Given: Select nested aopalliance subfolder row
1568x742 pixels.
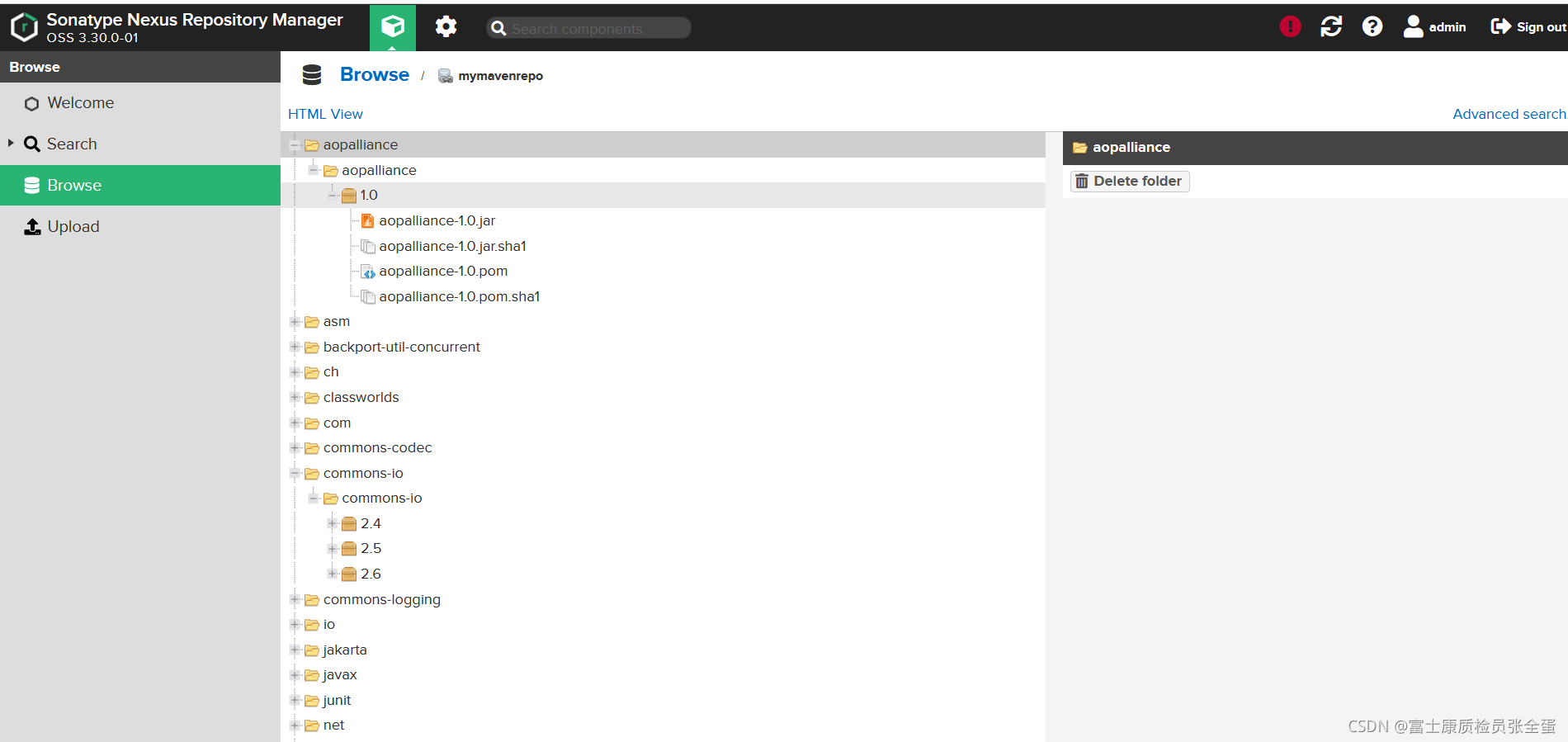Looking at the screenshot, I should coord(663,171).
